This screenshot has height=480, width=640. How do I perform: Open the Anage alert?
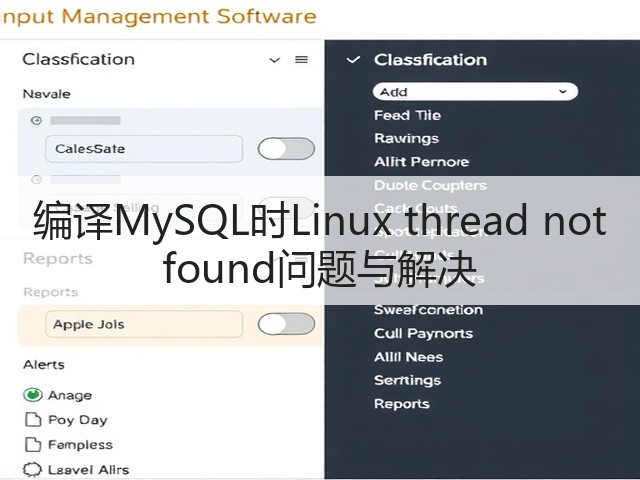point(70,395)
